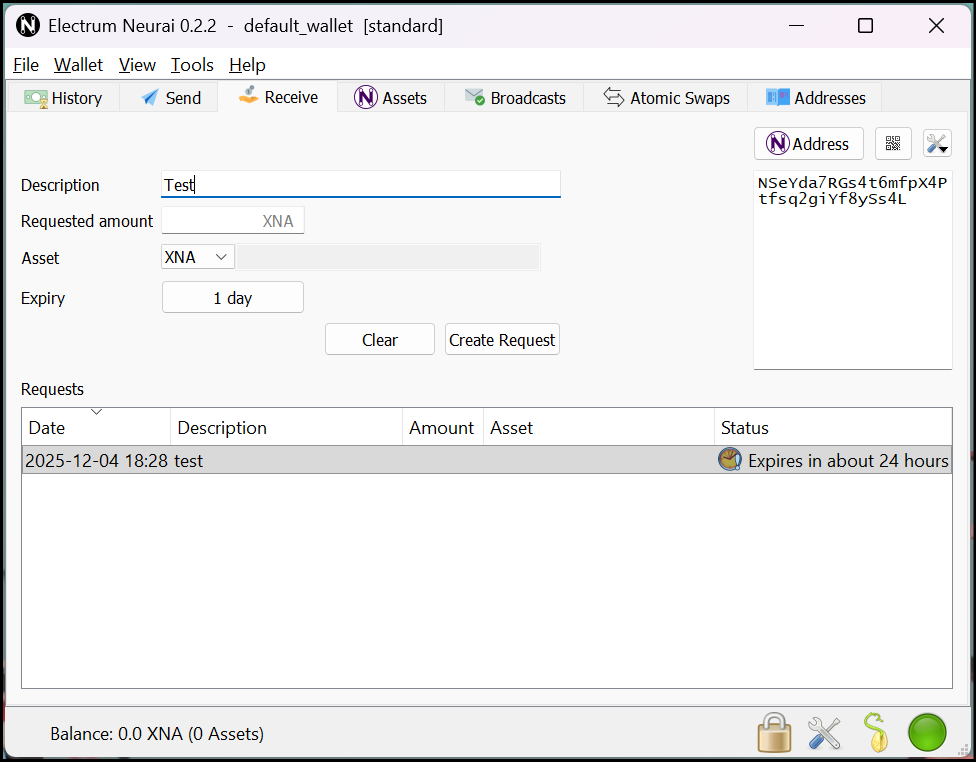Open wallet preferences via the wrench icon
This screenshot has height=762, width=976.
tap(824, 732)
